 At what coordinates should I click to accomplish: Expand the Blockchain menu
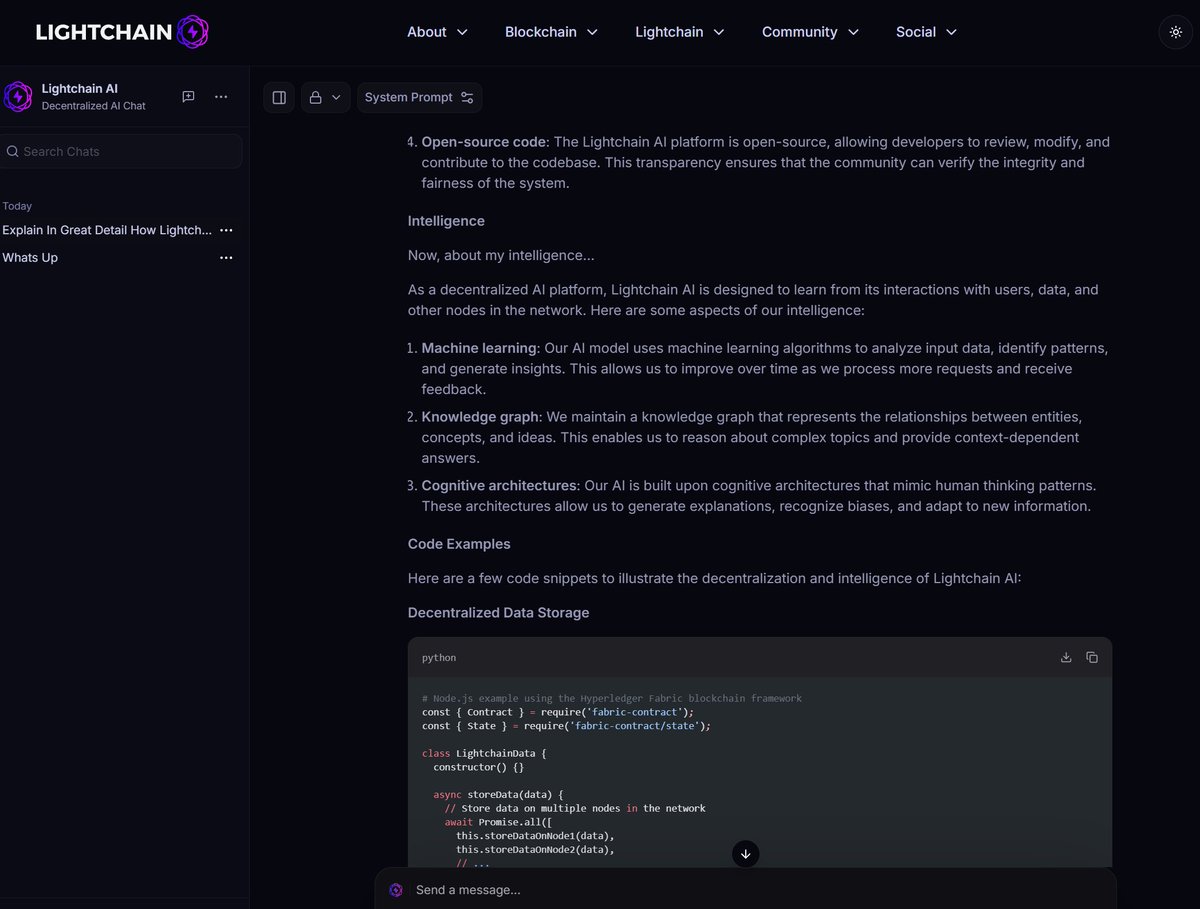pos(551,32)
